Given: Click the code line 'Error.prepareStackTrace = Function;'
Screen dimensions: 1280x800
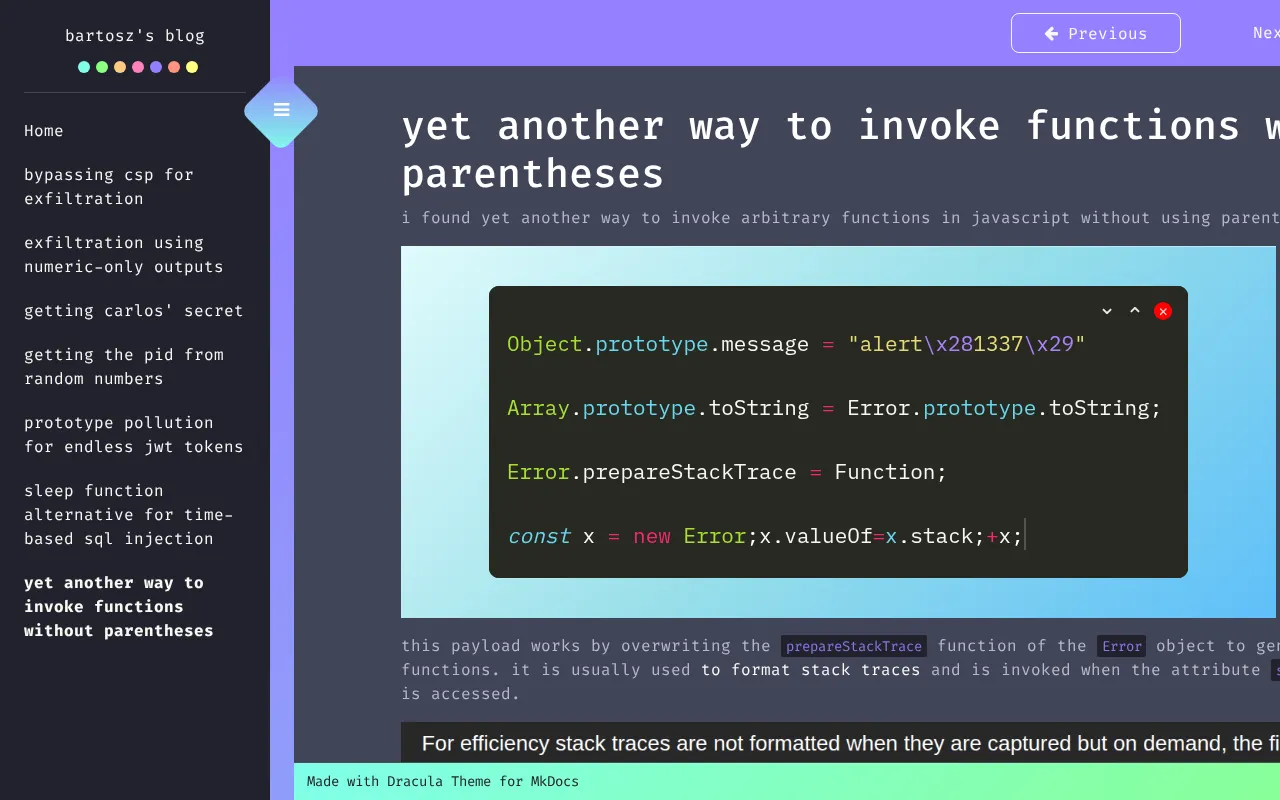Looking at the screenshot, I should [x=727, y=472].
